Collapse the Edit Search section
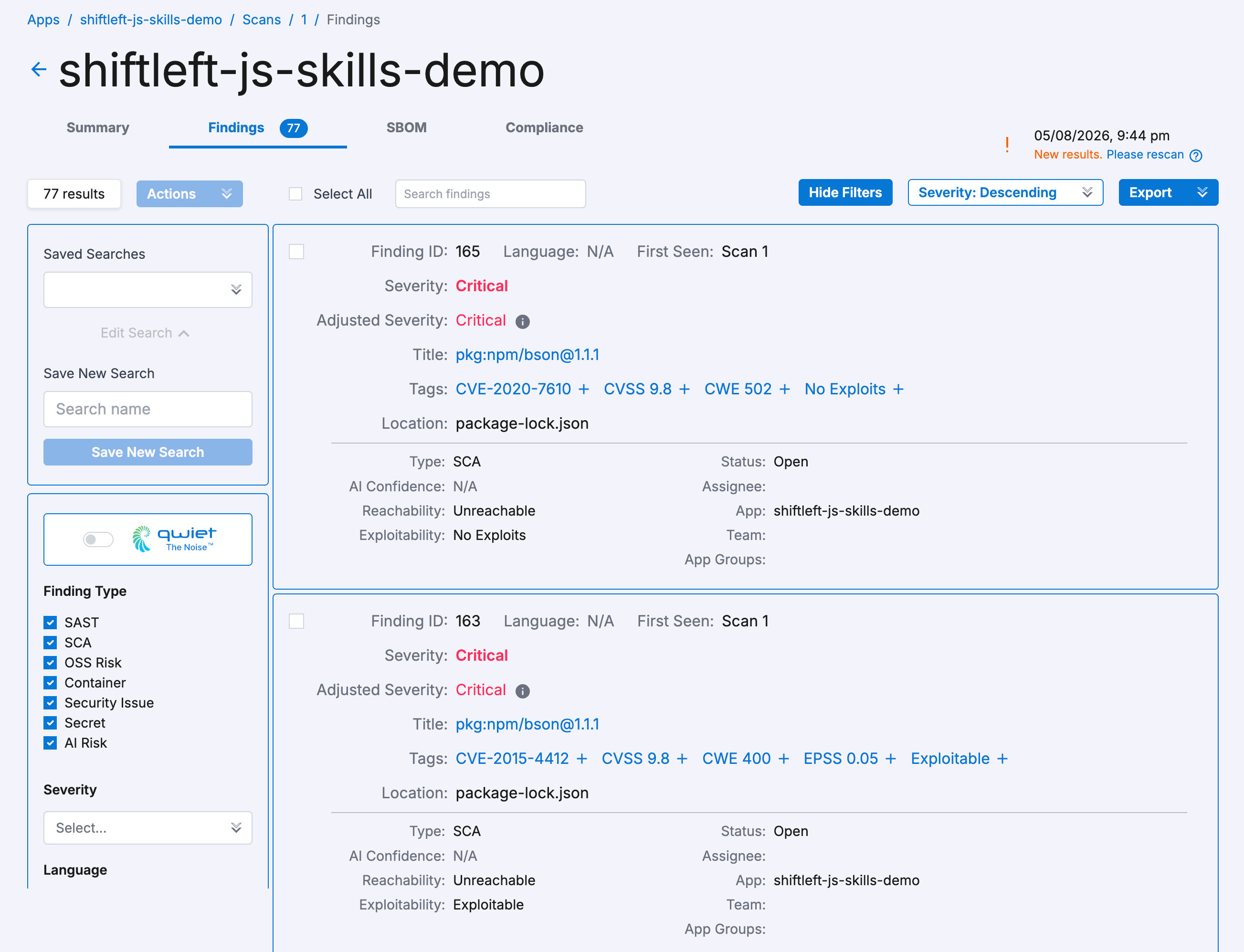The image size is (1244, 952). (145, 333)
